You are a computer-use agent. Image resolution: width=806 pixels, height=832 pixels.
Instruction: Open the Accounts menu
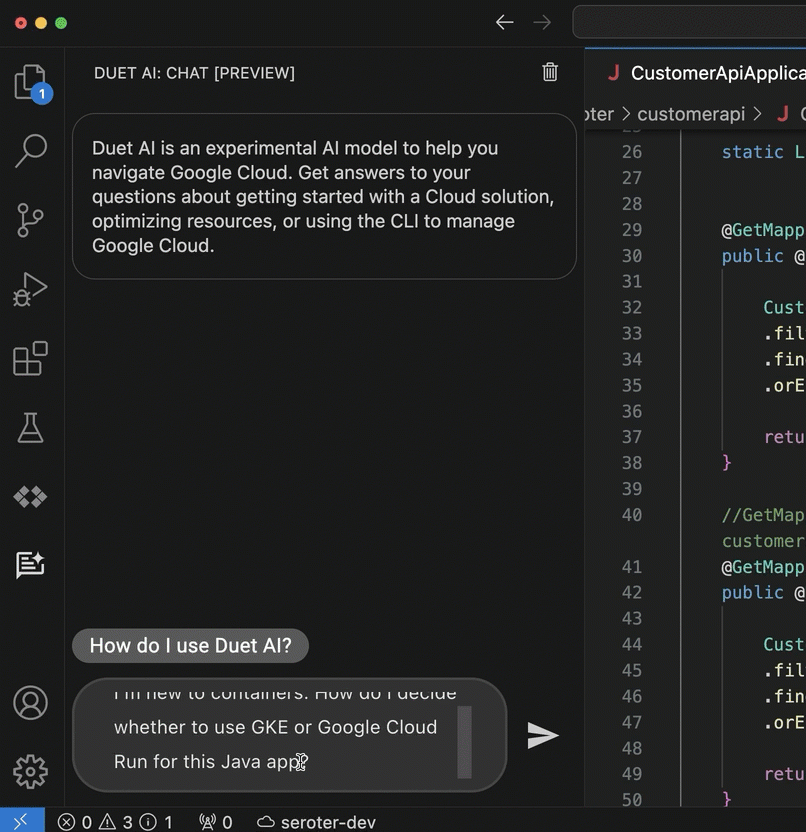tap(30, 703)
